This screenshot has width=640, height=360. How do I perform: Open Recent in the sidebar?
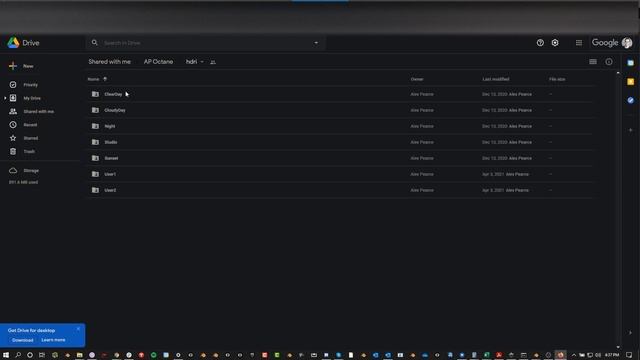click(x=30, y=125)
